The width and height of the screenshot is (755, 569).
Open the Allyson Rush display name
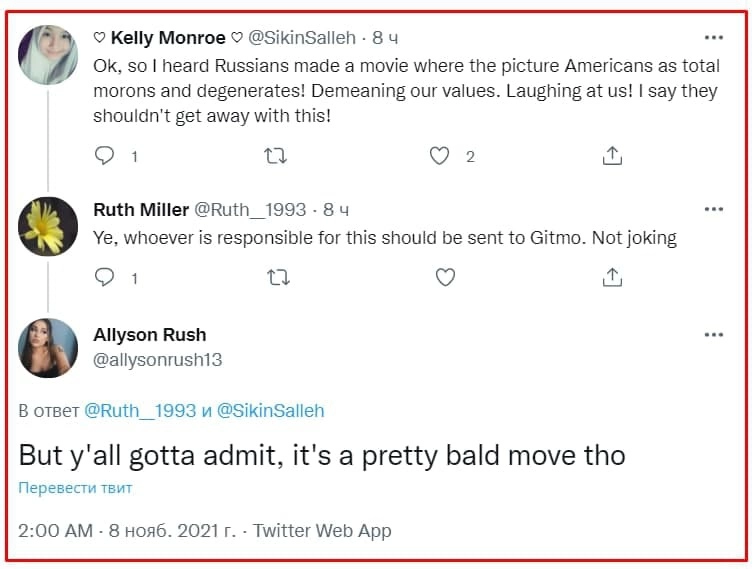[150, 335]
